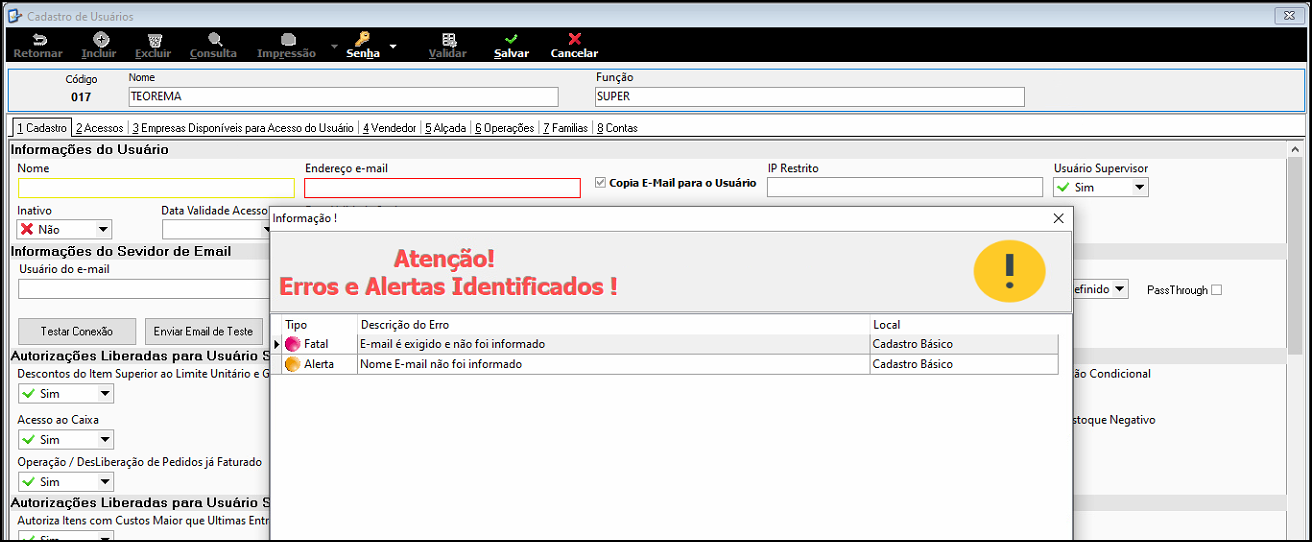Click the Cancelar red X icon

pos(574,39)
